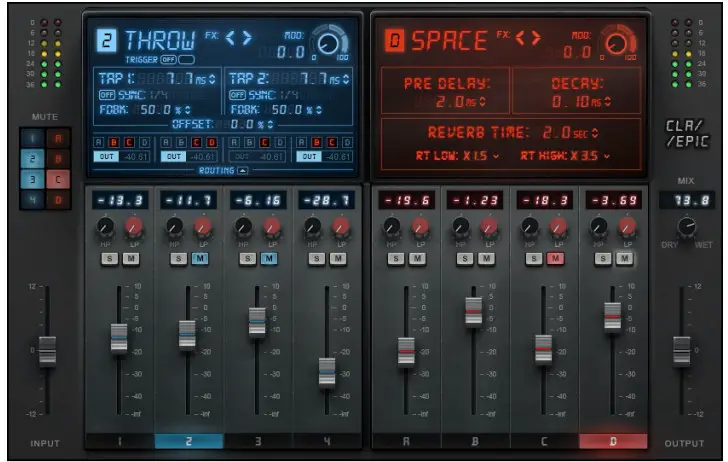The width and height of the screenshot is (728, 462).
Task: Toggle mute C in the MUTE grid
Action: point(58,179)
